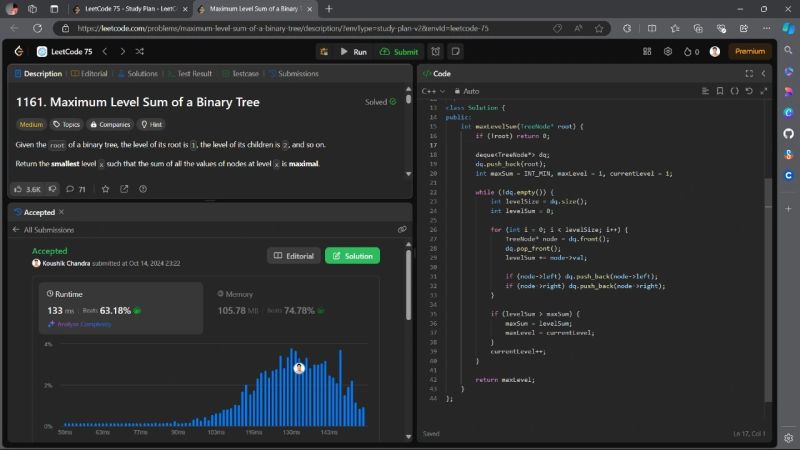Click the LeetCode logo icon
The width and height of the screenshot is (800, 450).
[x=19, y=51]
